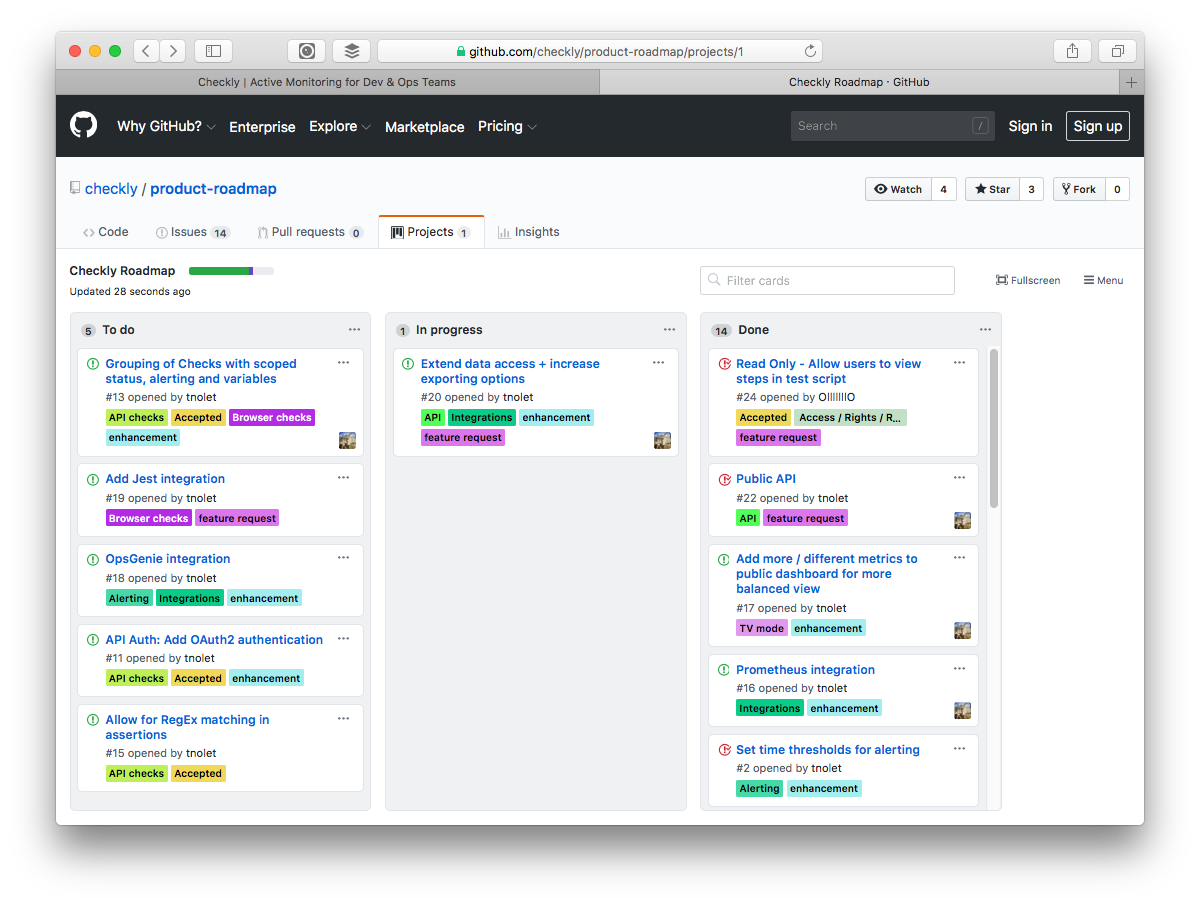Toggle the Safari sidebar button
This screenshot has width=1200, height=905.
tap(213, 51)
